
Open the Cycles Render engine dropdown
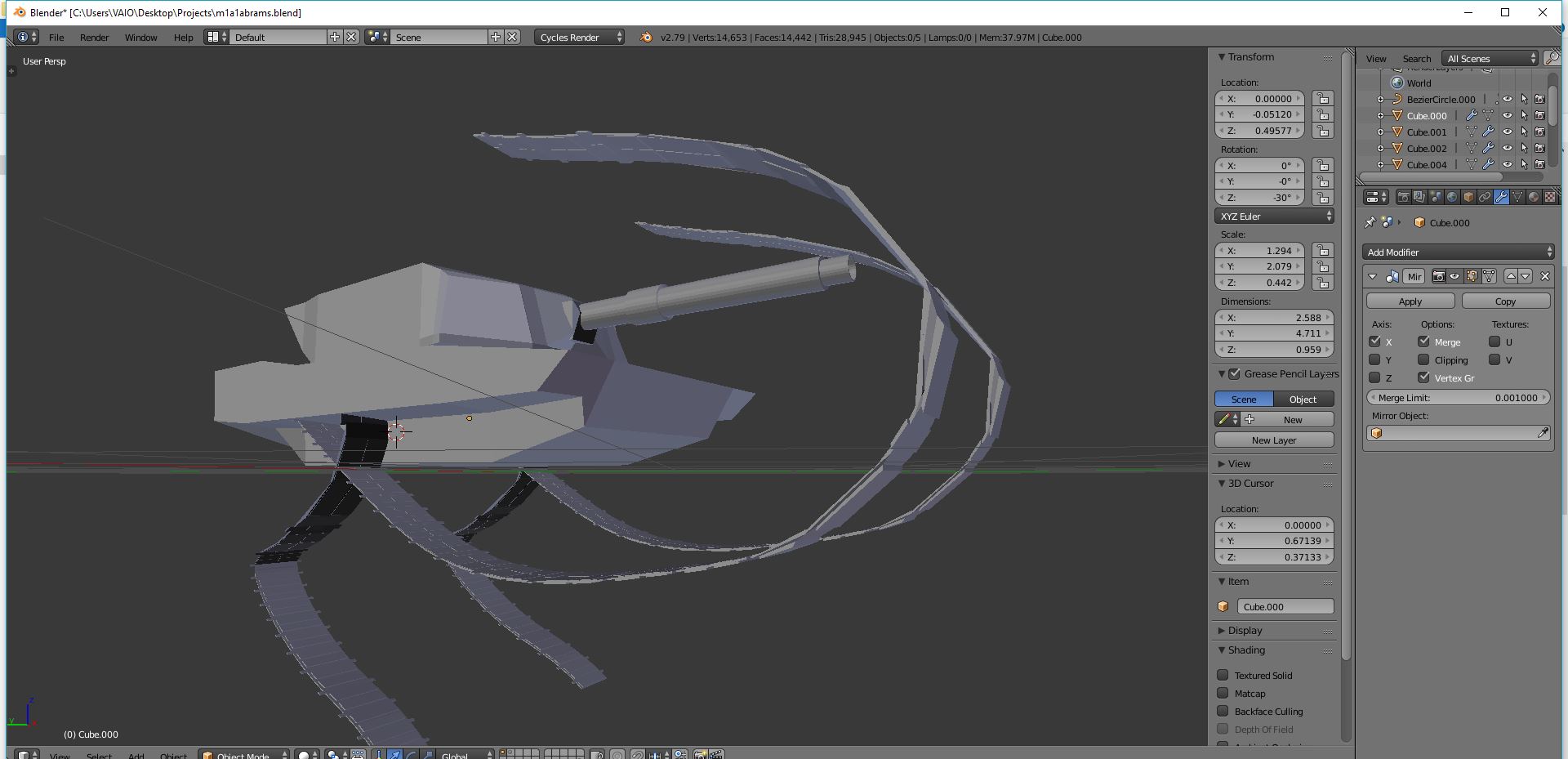(580, 37)
